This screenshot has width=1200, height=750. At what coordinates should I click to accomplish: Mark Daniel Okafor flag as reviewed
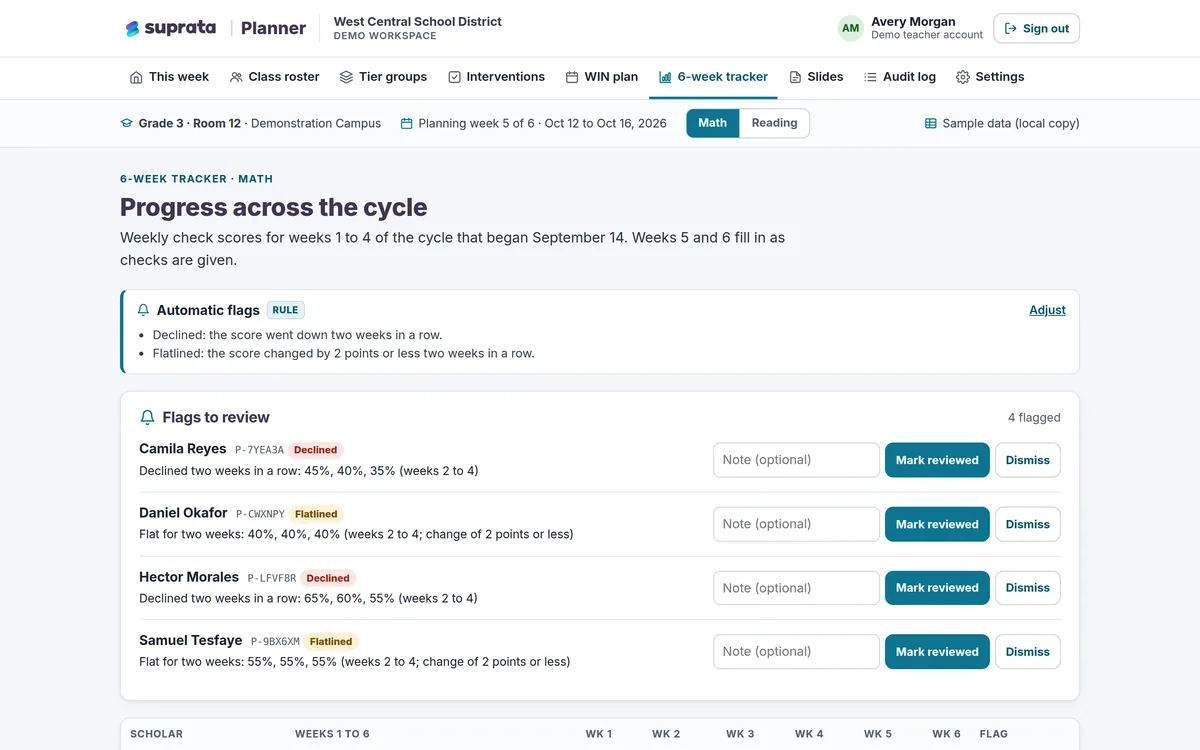937,524
